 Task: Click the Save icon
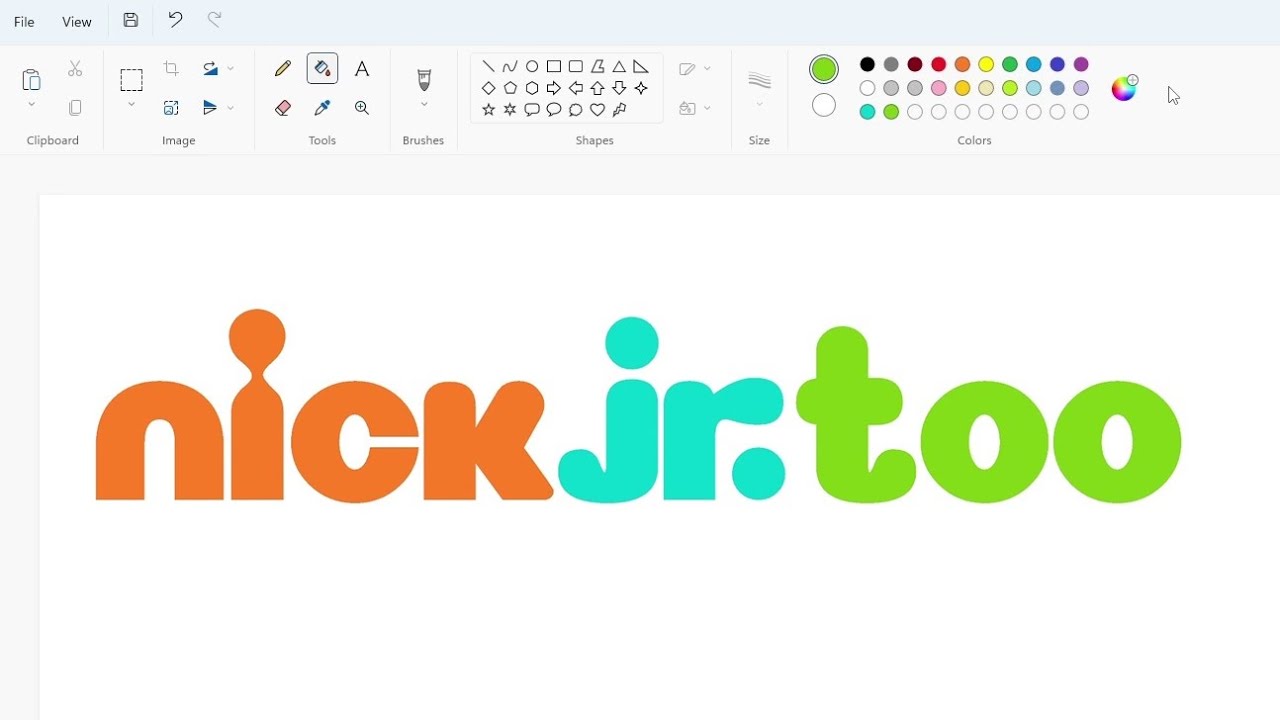(131, 20)
